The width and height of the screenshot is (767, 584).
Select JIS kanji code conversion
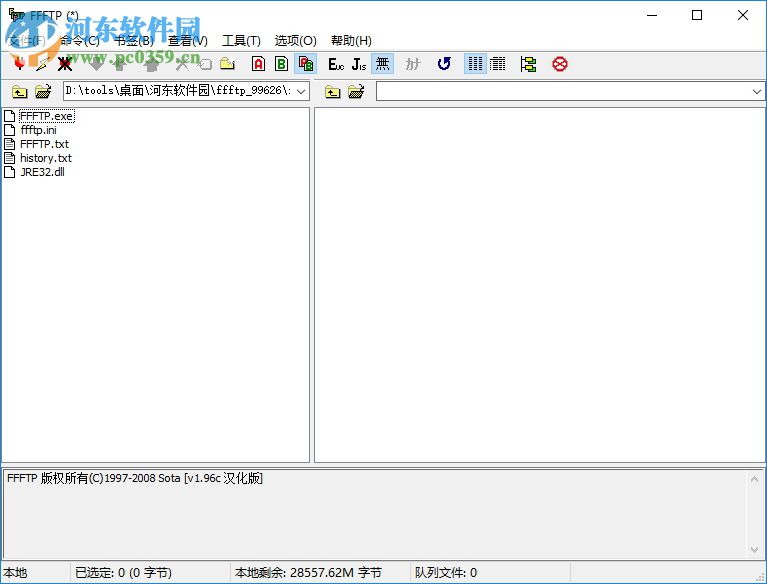[359, 64]
